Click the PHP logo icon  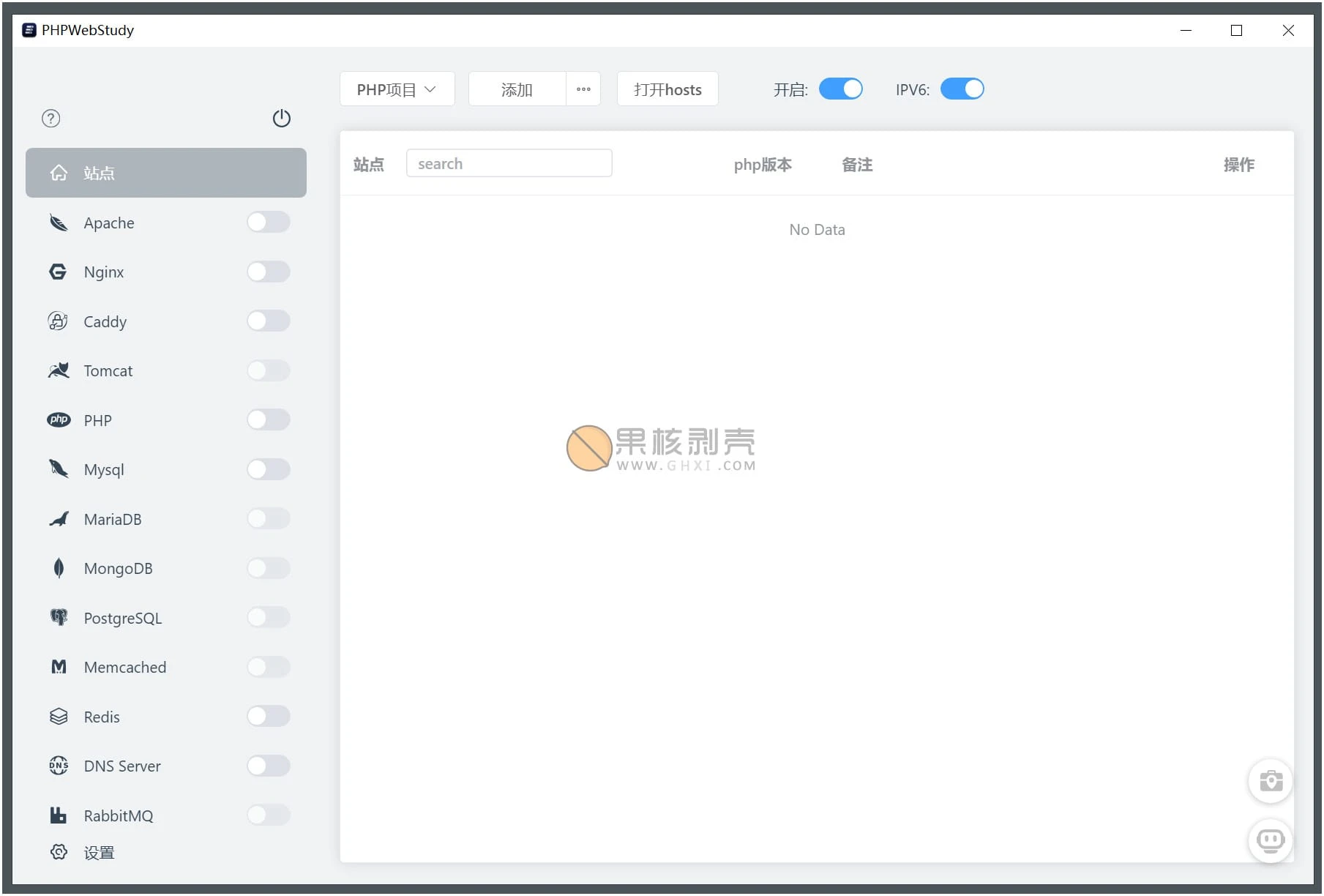point(59,420)
